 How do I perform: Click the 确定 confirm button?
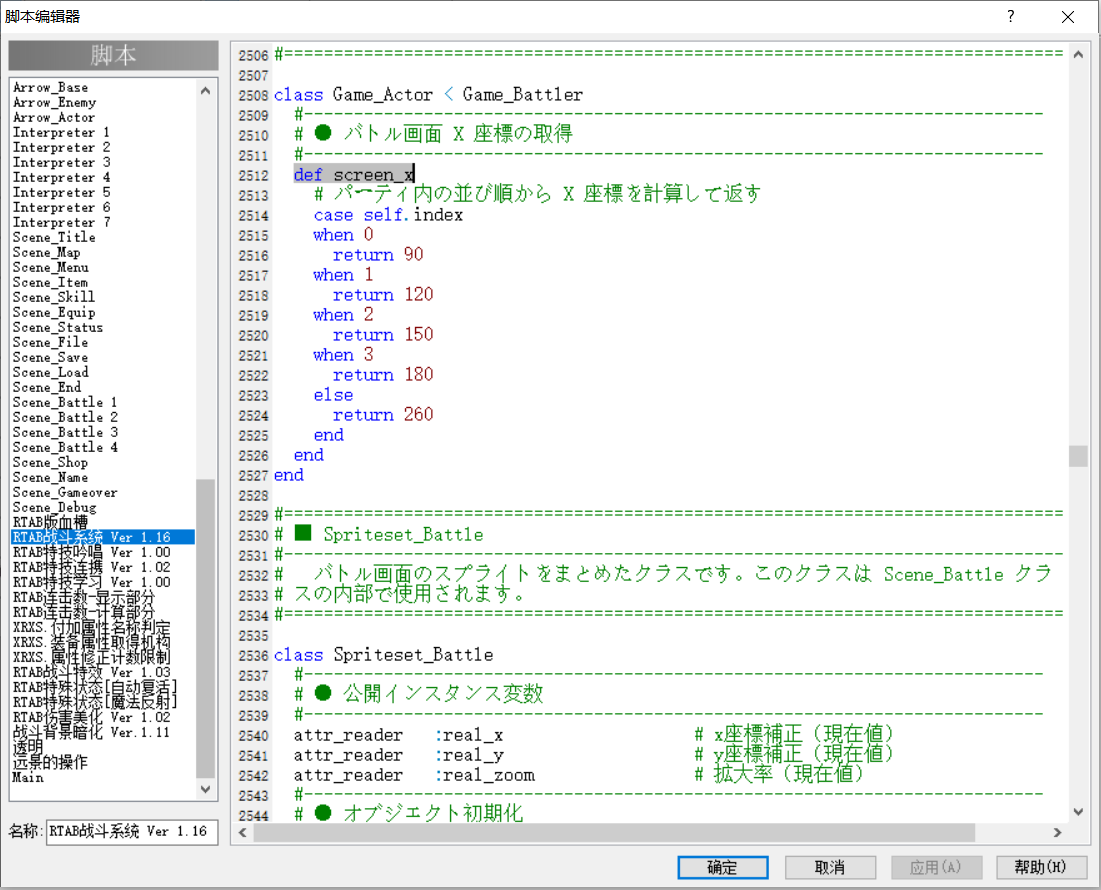[x=723, y=868]
